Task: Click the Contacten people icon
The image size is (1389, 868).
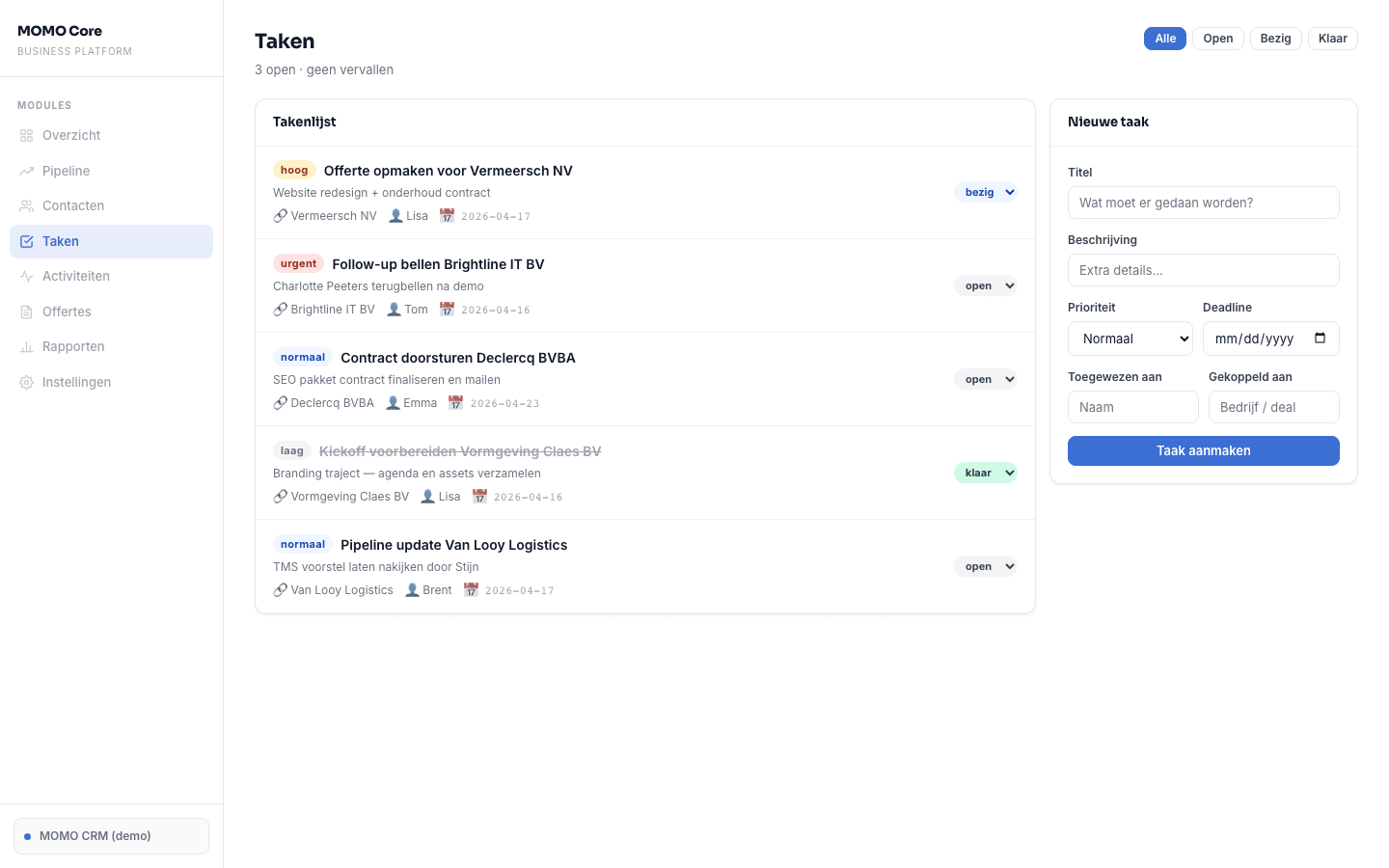Action: click(x=27, y=205)
